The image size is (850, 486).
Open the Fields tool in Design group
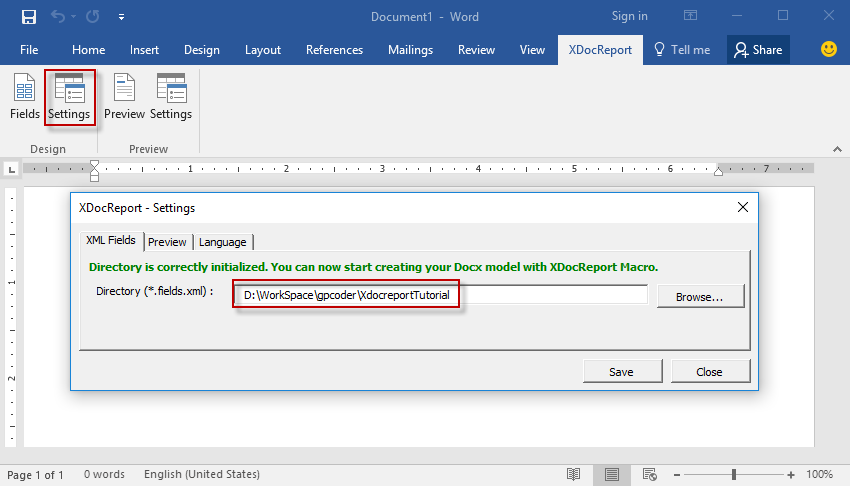click(x=25, y=98)
